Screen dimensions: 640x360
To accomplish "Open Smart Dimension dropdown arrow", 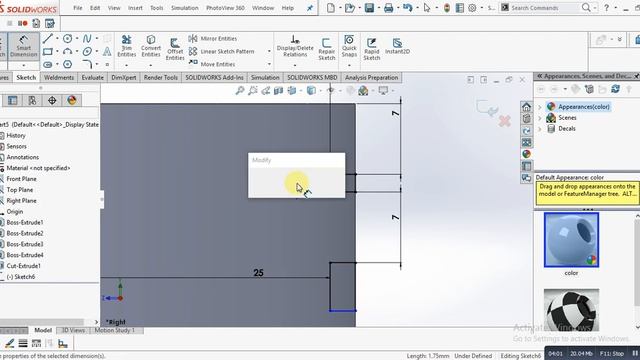I will click(24, 65).
